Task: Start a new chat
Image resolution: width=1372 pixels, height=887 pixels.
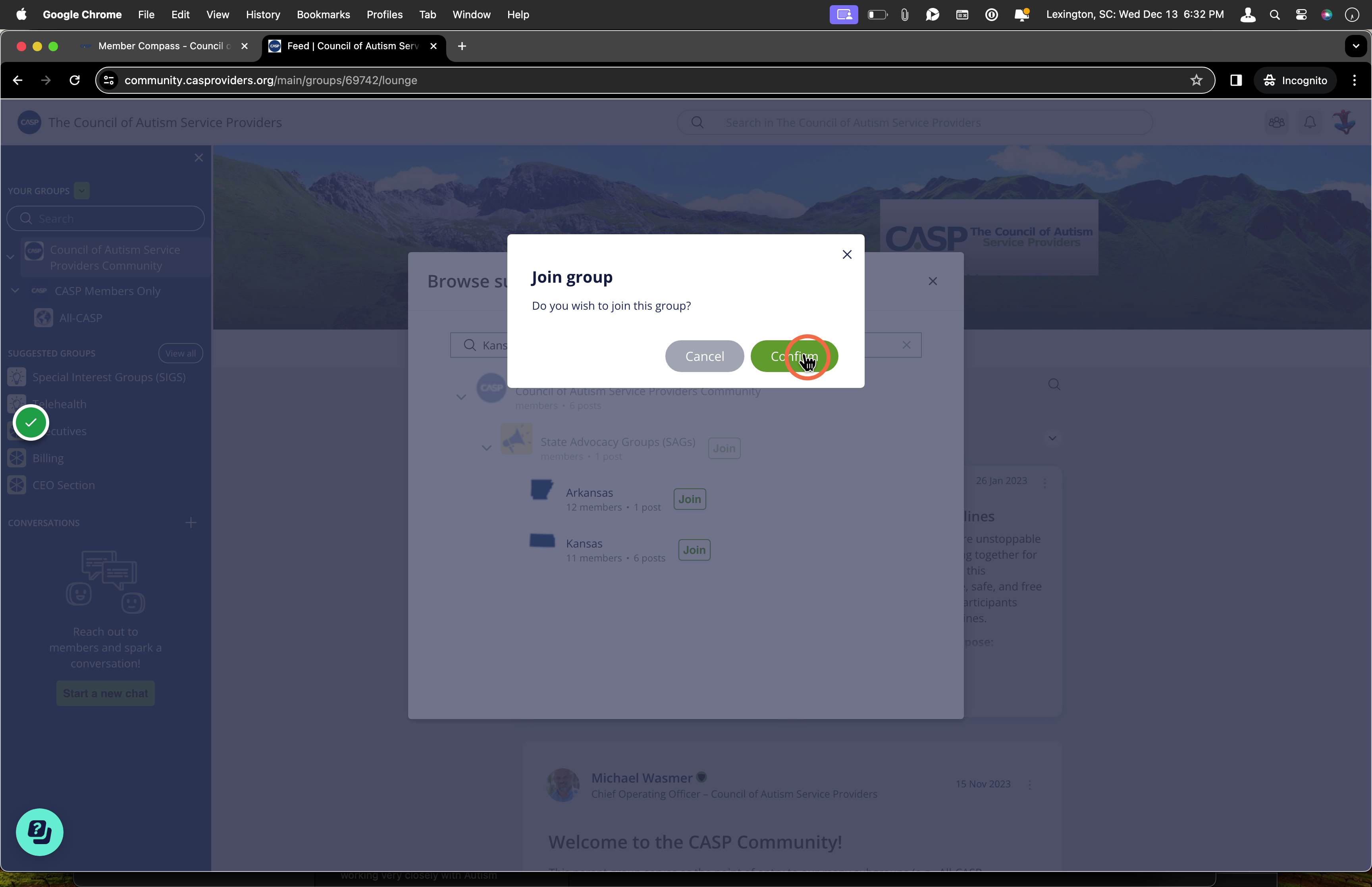Action: tap(105, 694)
